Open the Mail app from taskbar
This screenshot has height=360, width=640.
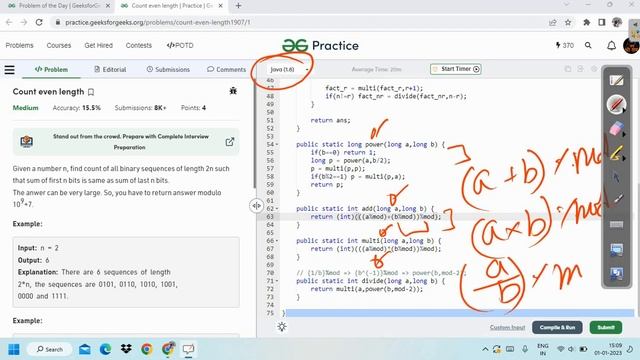pos(84,349)
